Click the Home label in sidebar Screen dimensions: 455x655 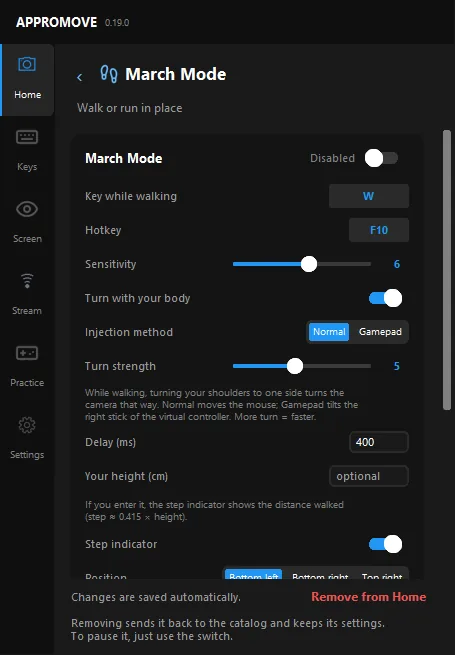(28, 95)
